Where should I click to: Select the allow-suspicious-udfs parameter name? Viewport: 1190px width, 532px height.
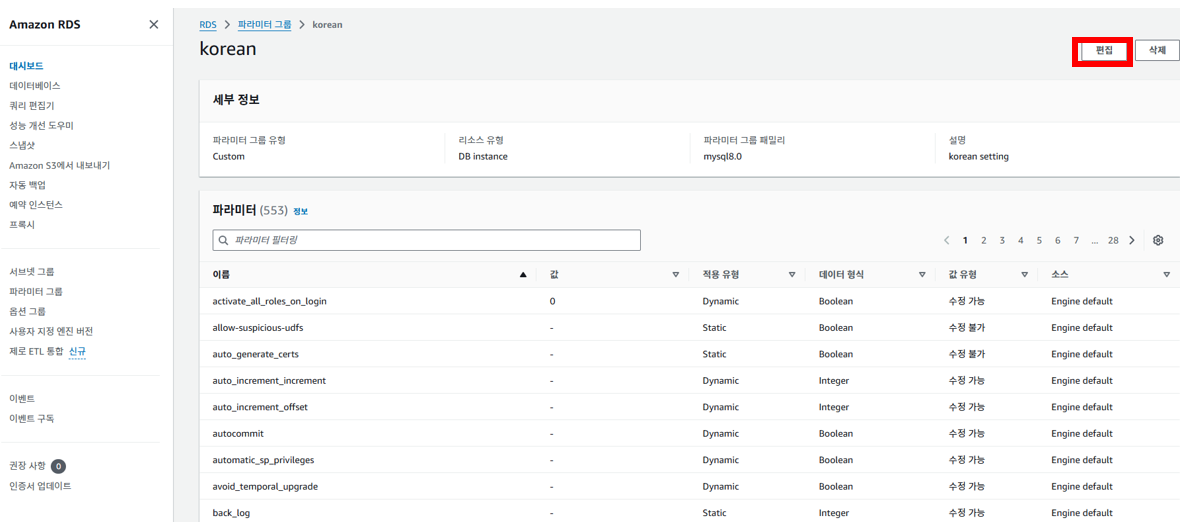tap(258, 328)
